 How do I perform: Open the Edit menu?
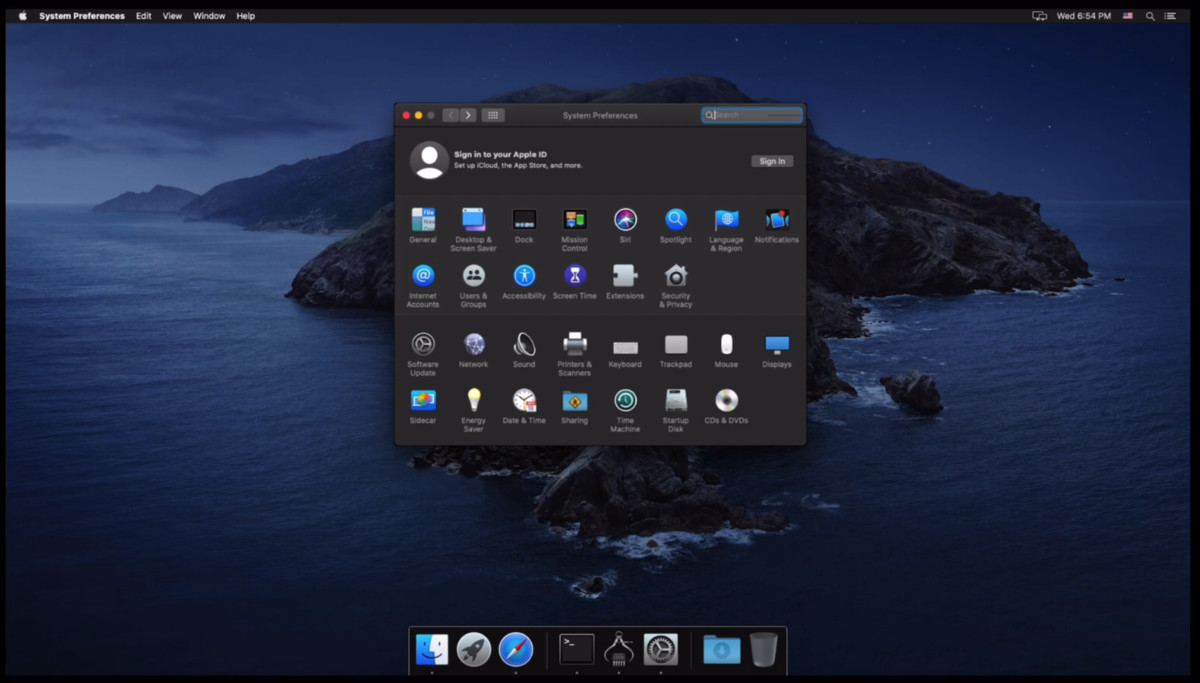point(144,16)
